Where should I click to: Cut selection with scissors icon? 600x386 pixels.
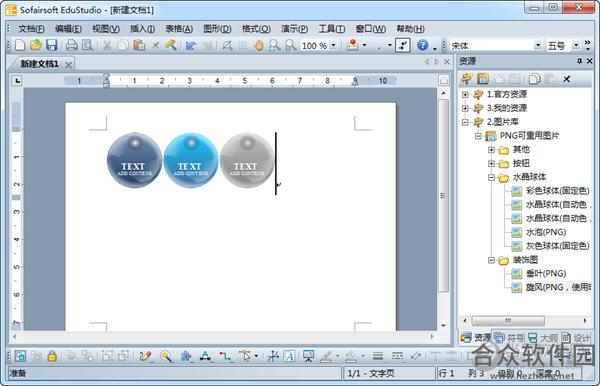tap(107, 46)
